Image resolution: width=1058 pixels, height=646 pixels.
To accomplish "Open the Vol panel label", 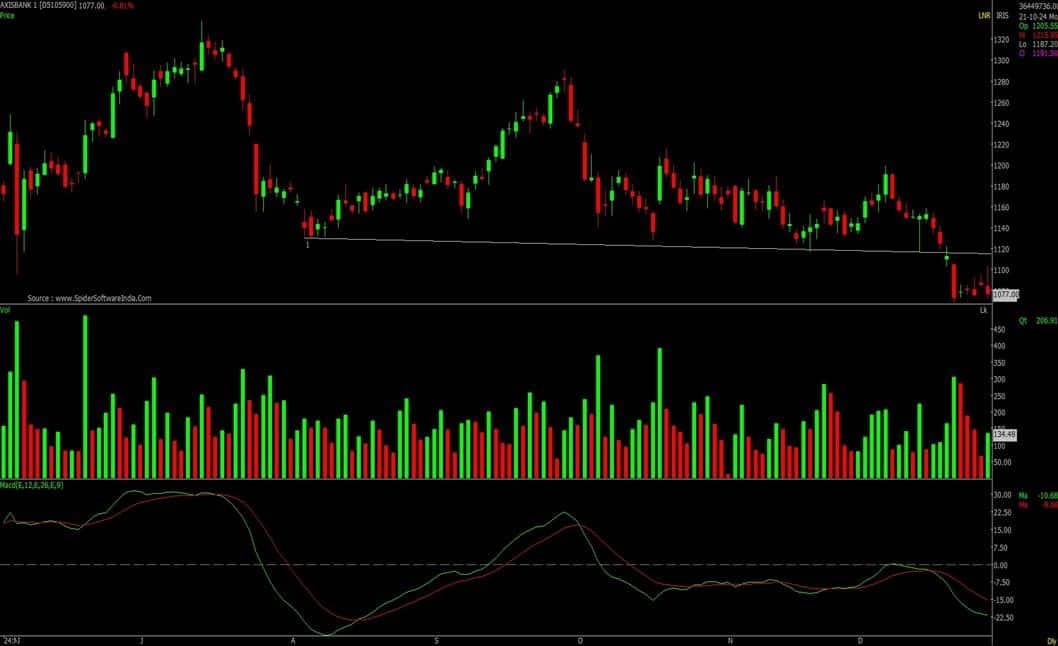I will click(x=6, y=312).
